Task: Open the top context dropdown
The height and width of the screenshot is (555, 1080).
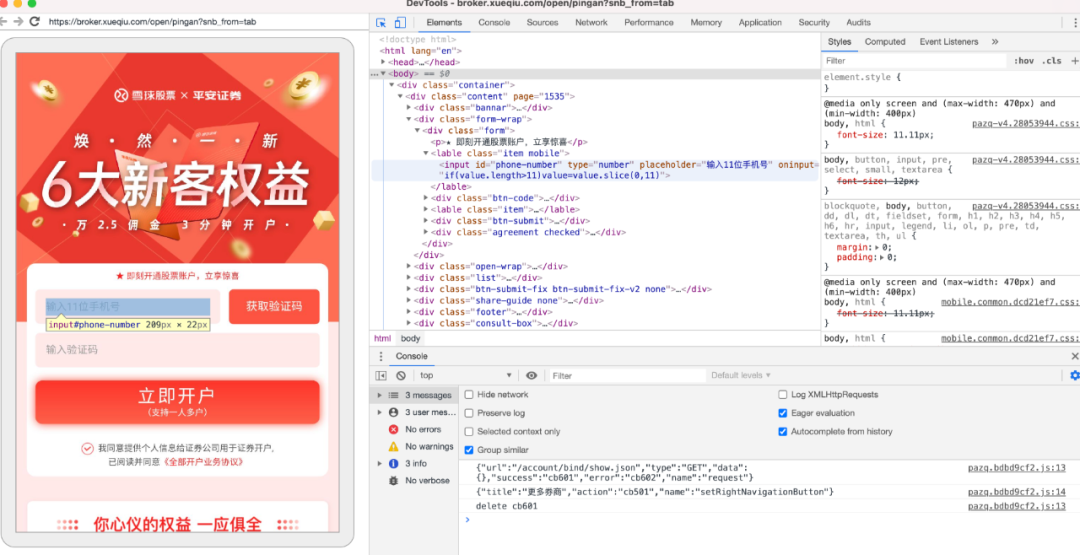Action: (466, 375)
